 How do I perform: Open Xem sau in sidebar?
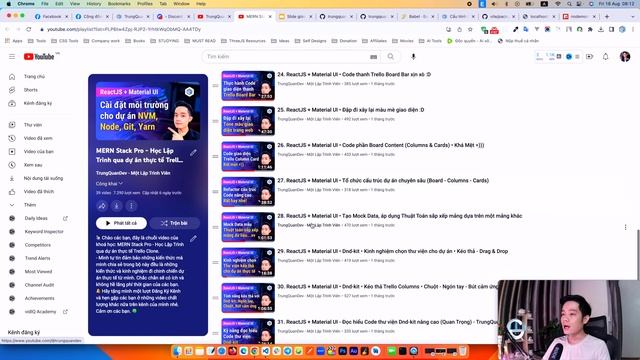click(x=33, y=165)
